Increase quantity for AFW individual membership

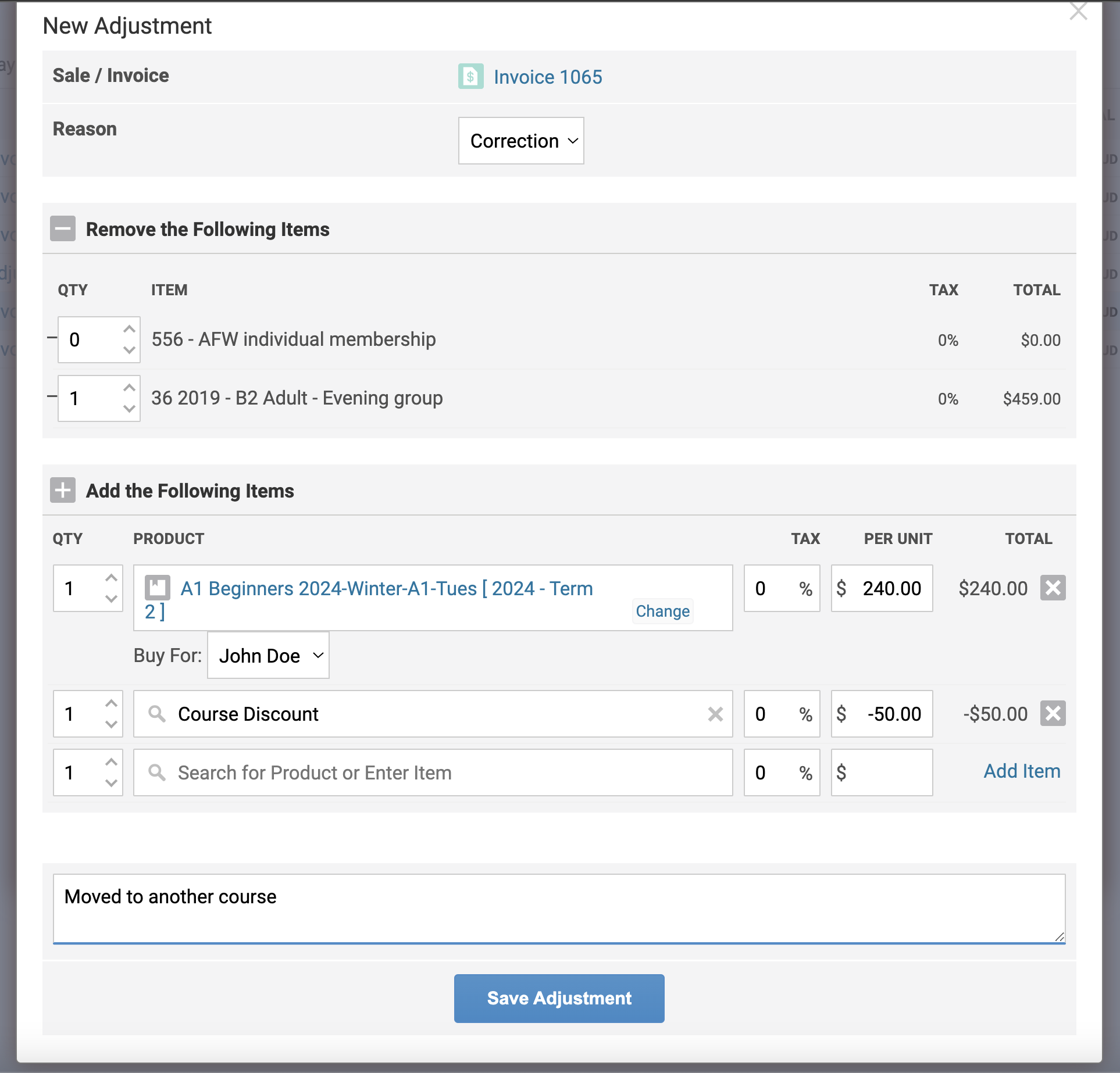(129, 330)
